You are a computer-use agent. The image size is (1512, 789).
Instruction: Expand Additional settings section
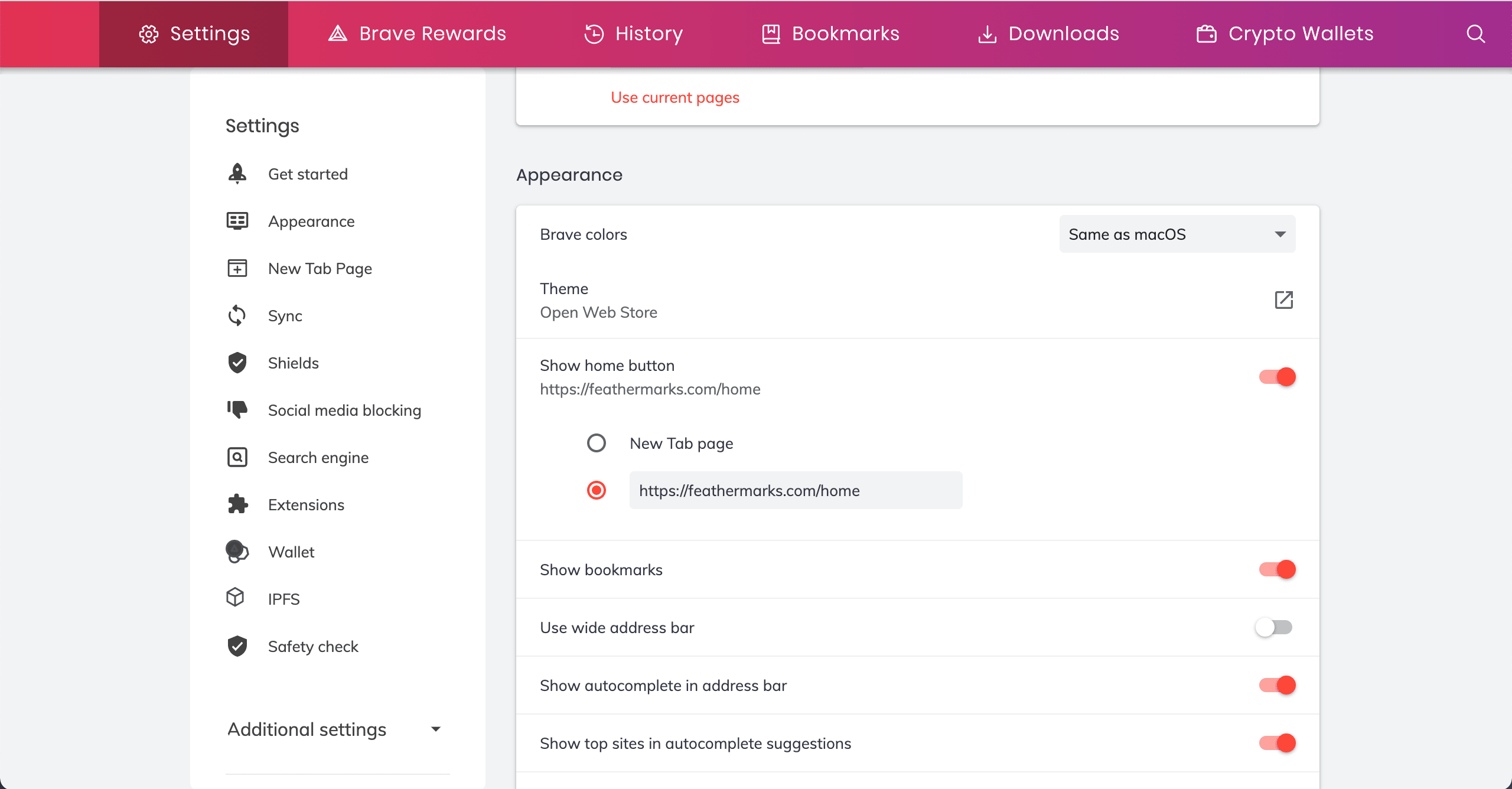click(334, 729)
